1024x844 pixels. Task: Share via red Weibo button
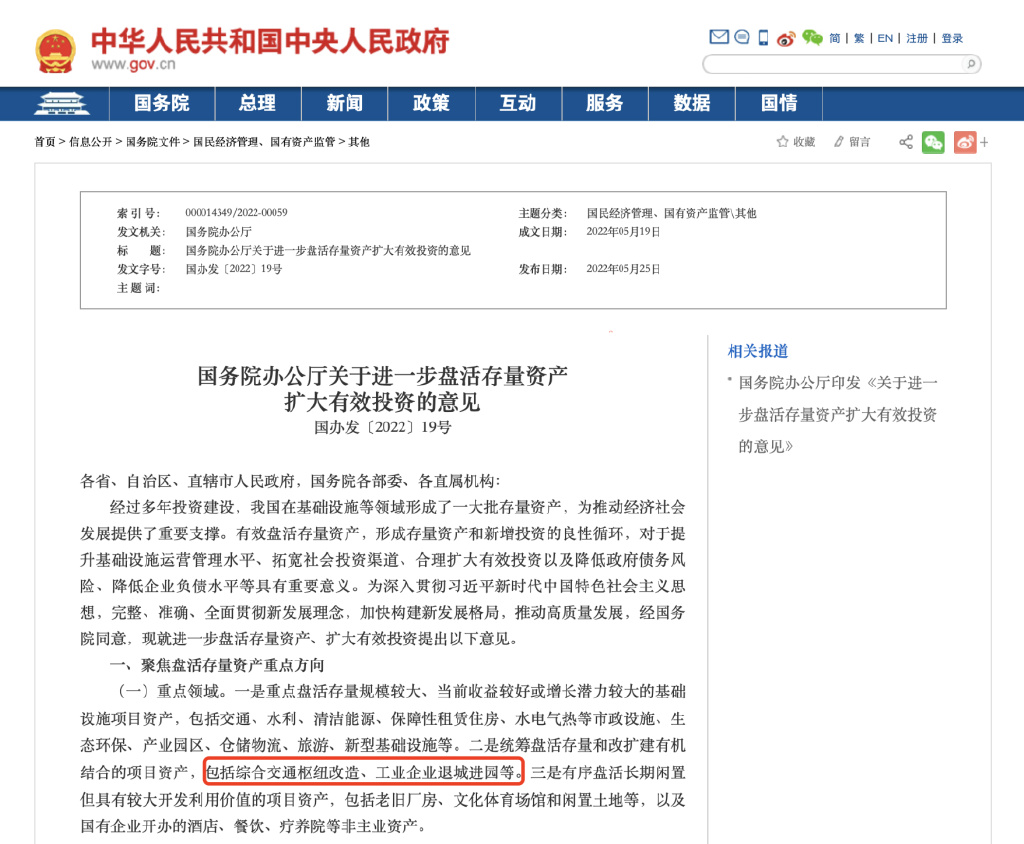coord(965,142)
